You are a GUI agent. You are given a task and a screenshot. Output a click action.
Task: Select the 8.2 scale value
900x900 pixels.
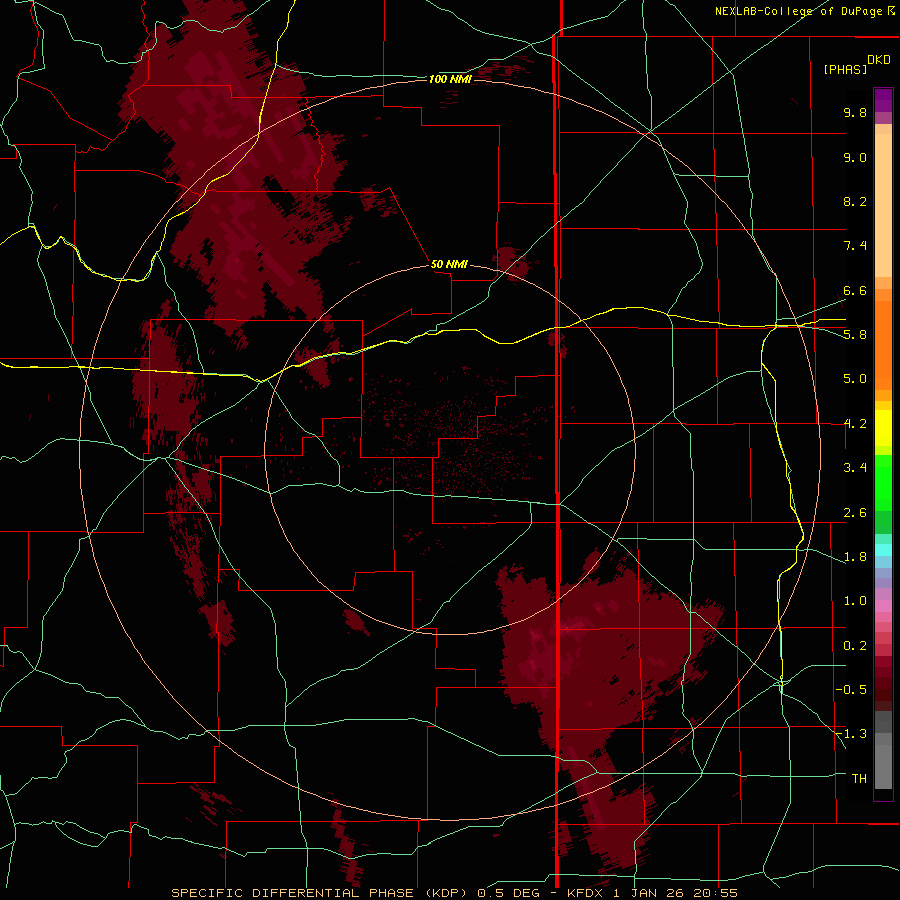point(855,201)
